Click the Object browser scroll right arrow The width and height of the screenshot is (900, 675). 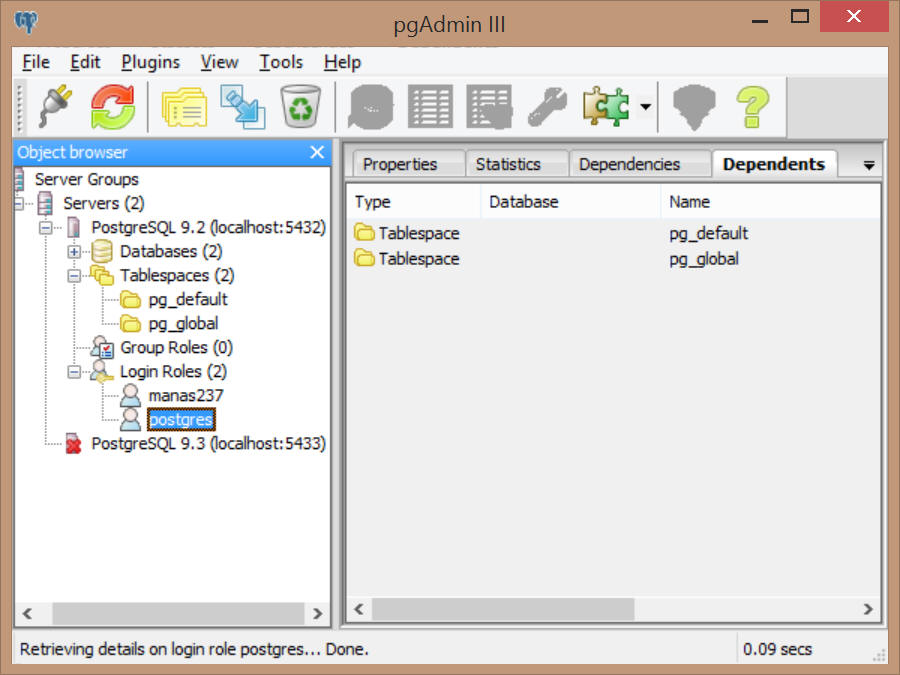pos(317,613)
